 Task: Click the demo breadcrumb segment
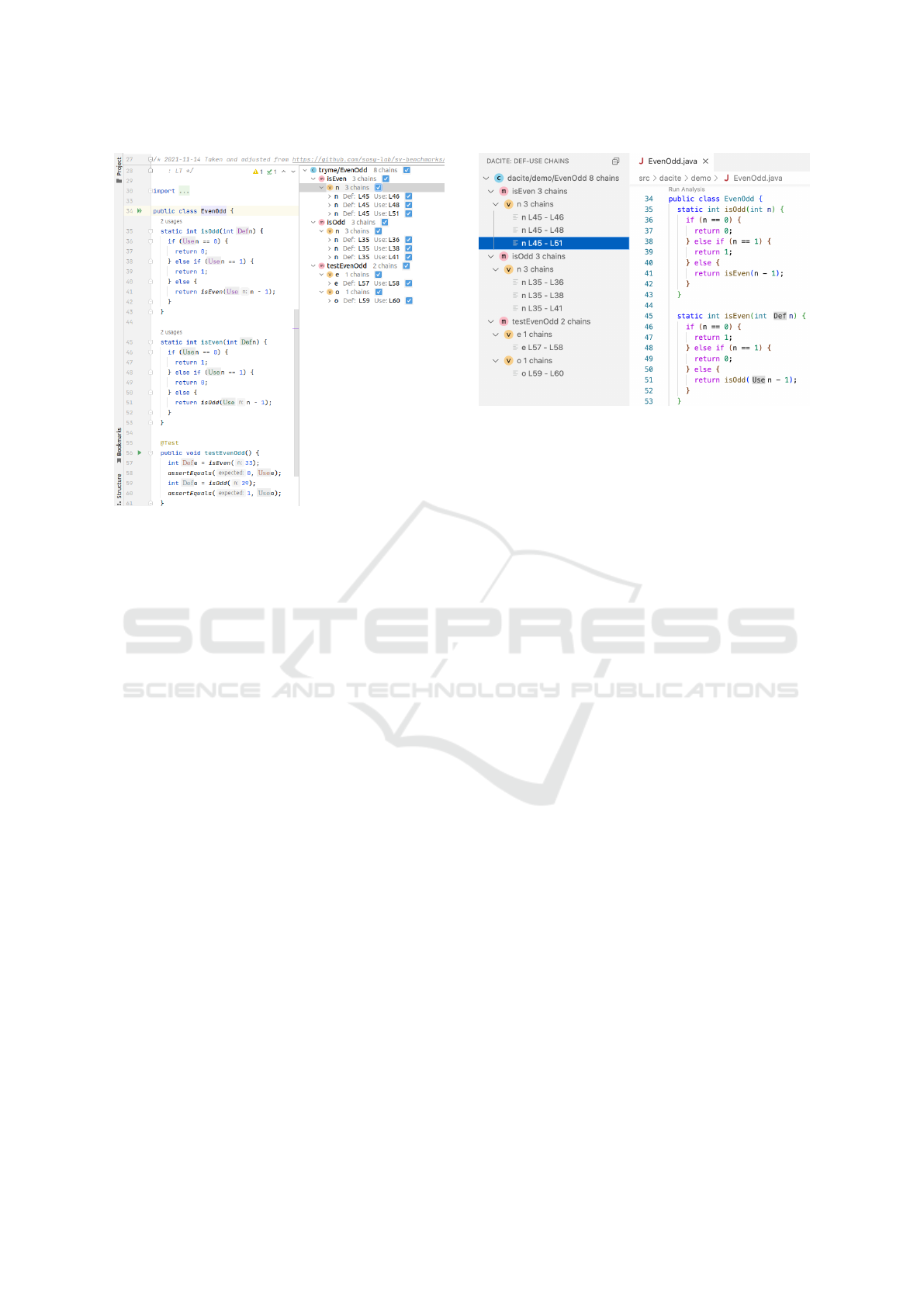pos(701,178)
